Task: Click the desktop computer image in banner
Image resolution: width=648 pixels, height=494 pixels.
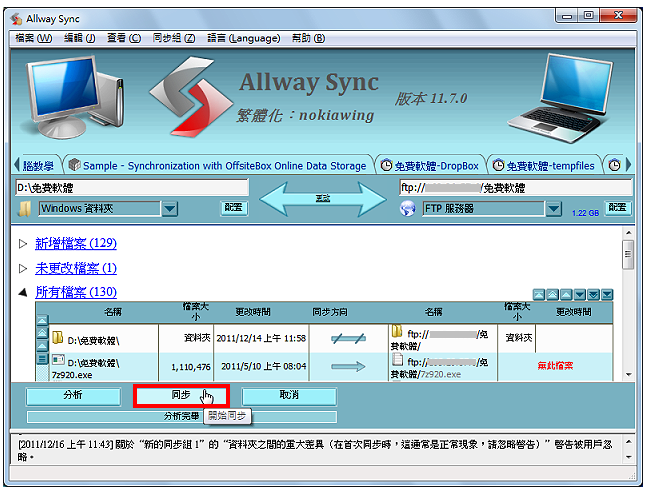Action: pos(74,97)
